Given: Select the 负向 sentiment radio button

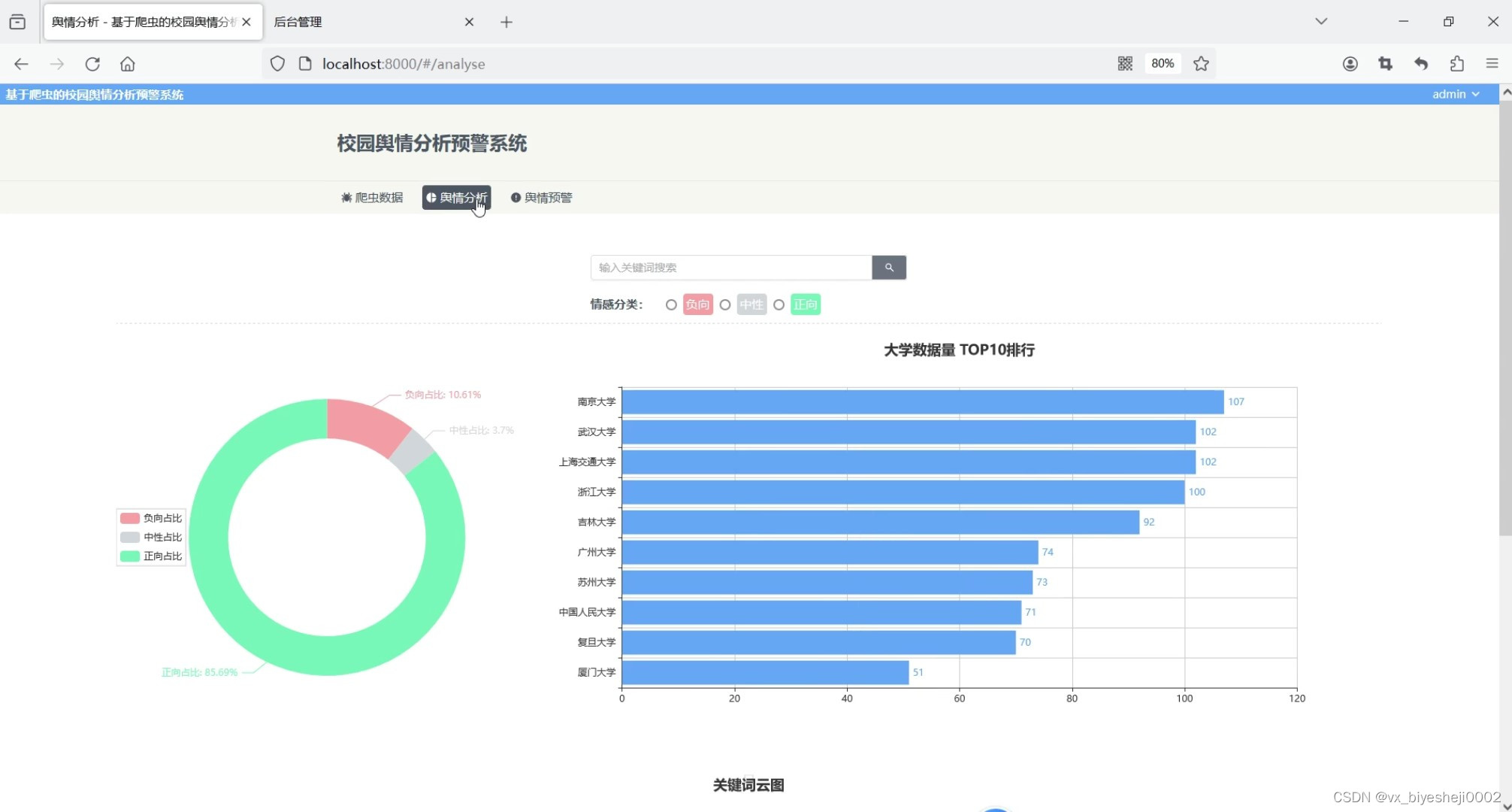Looking at the screenshot, I should 671,304.
